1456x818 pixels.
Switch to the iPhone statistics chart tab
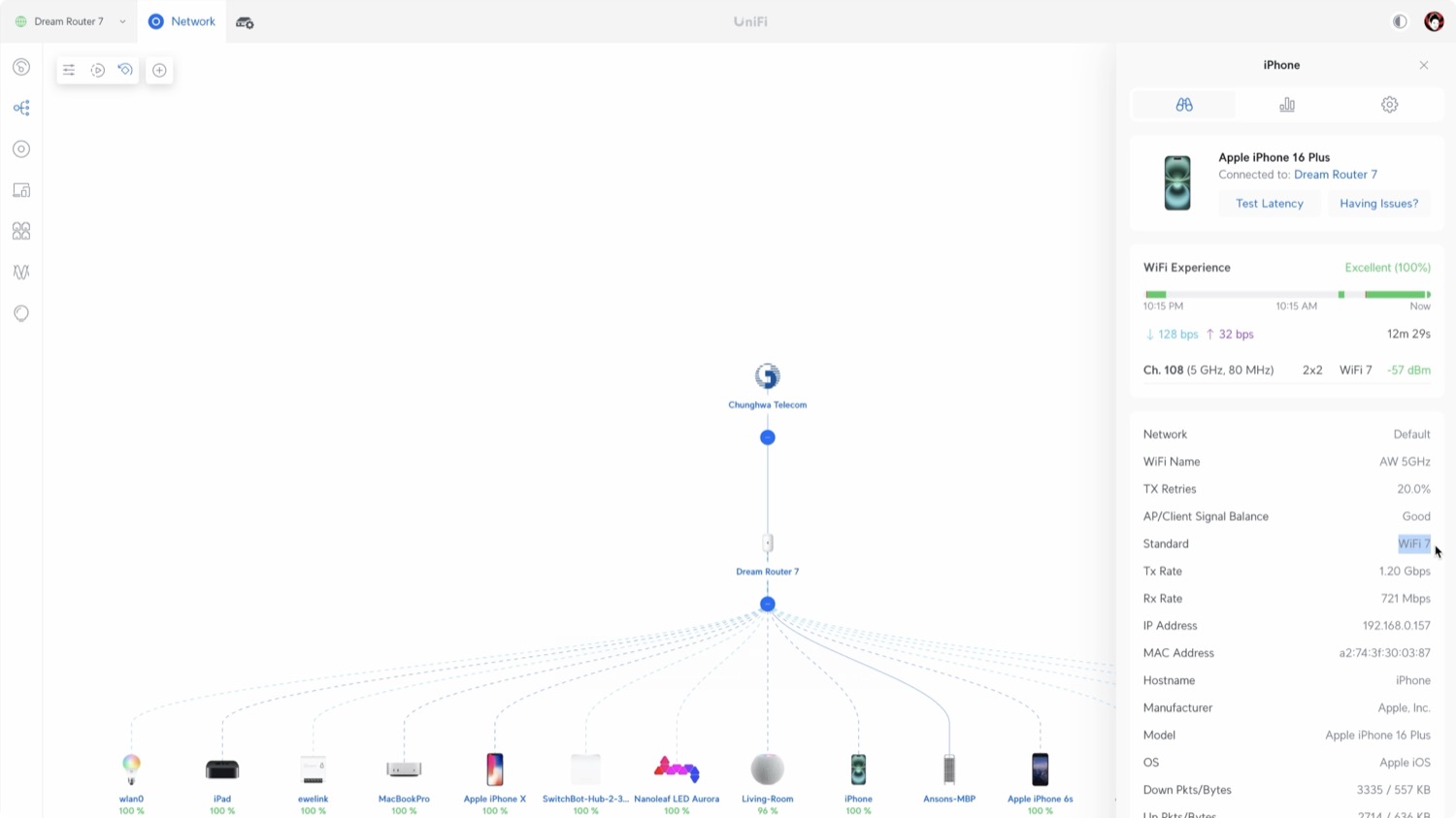1287,105
